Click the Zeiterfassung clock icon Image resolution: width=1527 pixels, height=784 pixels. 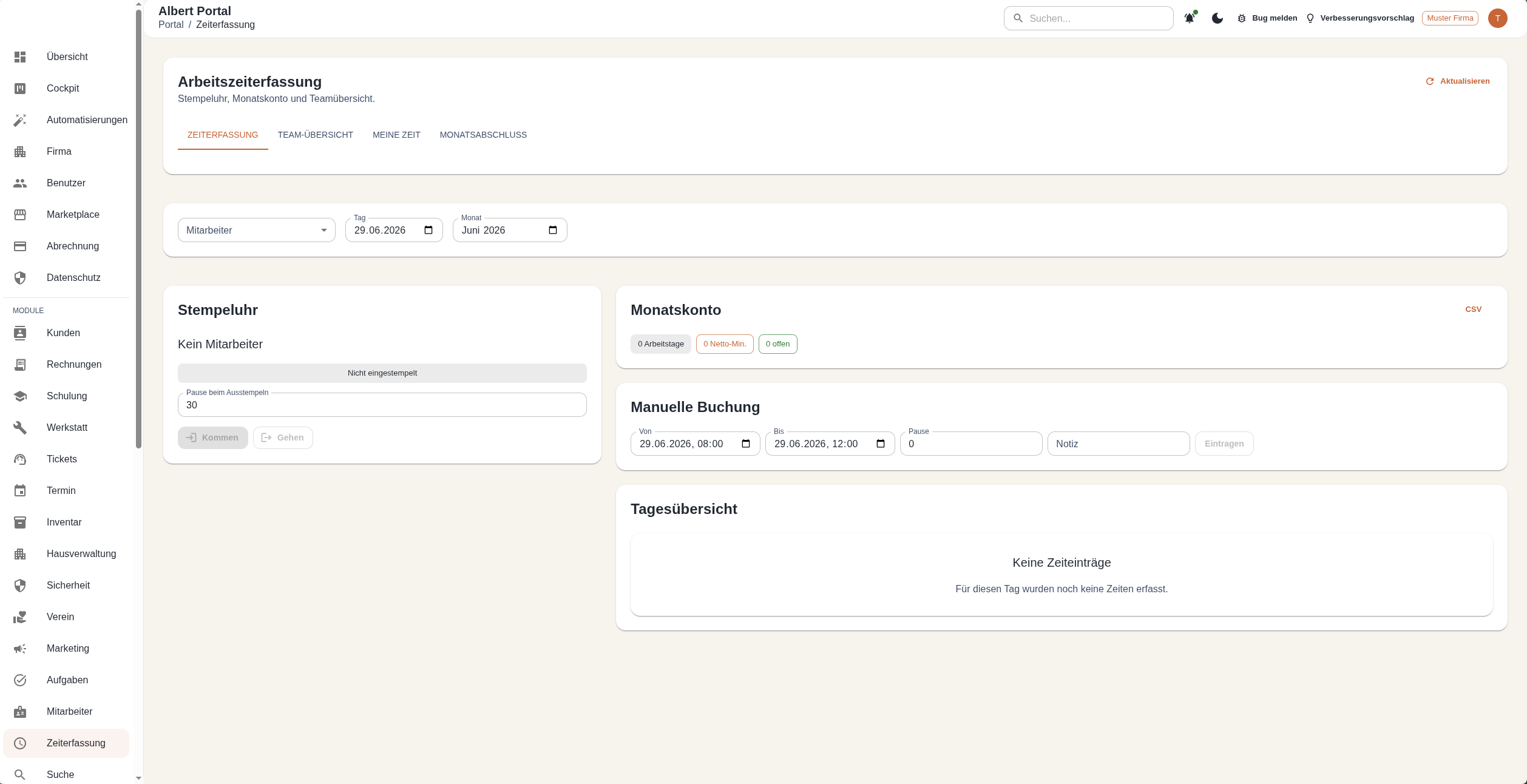pos(20,743)
